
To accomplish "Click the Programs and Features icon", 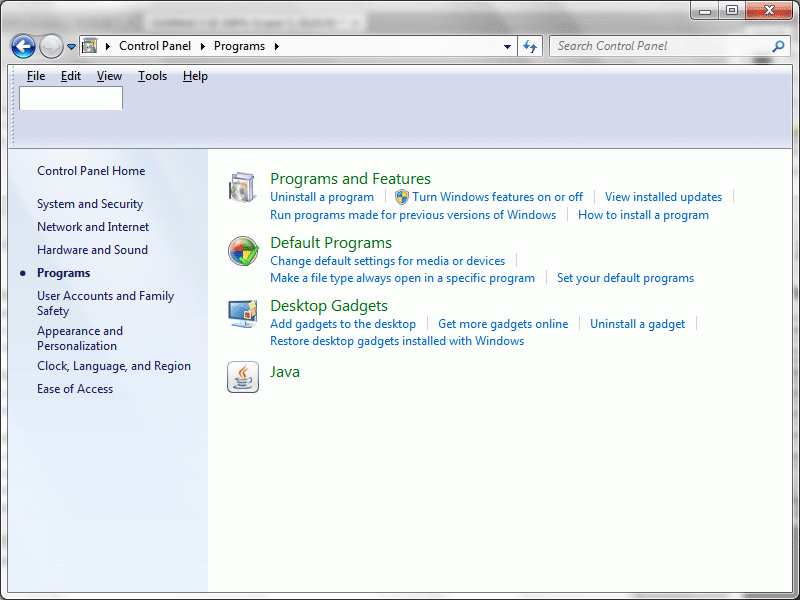I will pos(242,187).
